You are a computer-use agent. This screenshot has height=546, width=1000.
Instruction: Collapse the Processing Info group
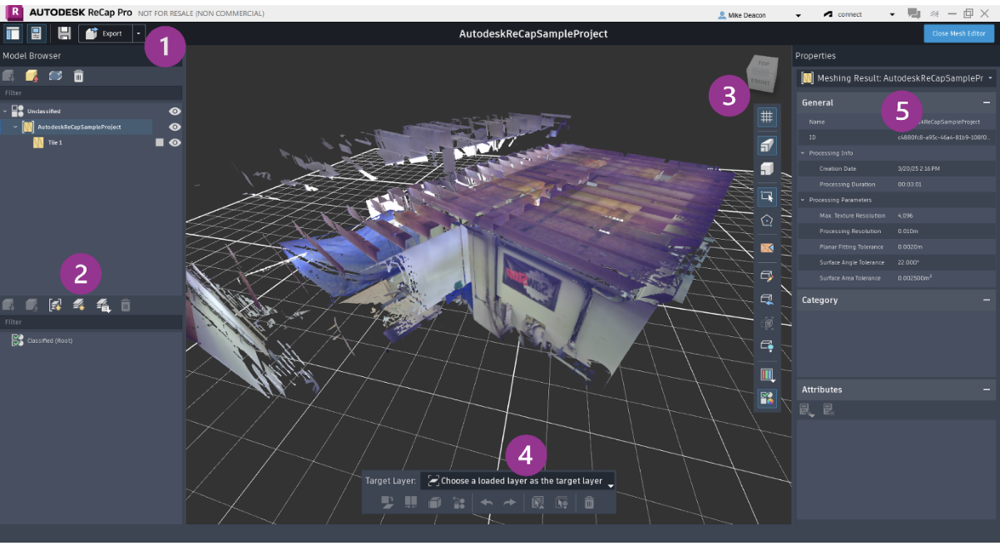point(803,153)
